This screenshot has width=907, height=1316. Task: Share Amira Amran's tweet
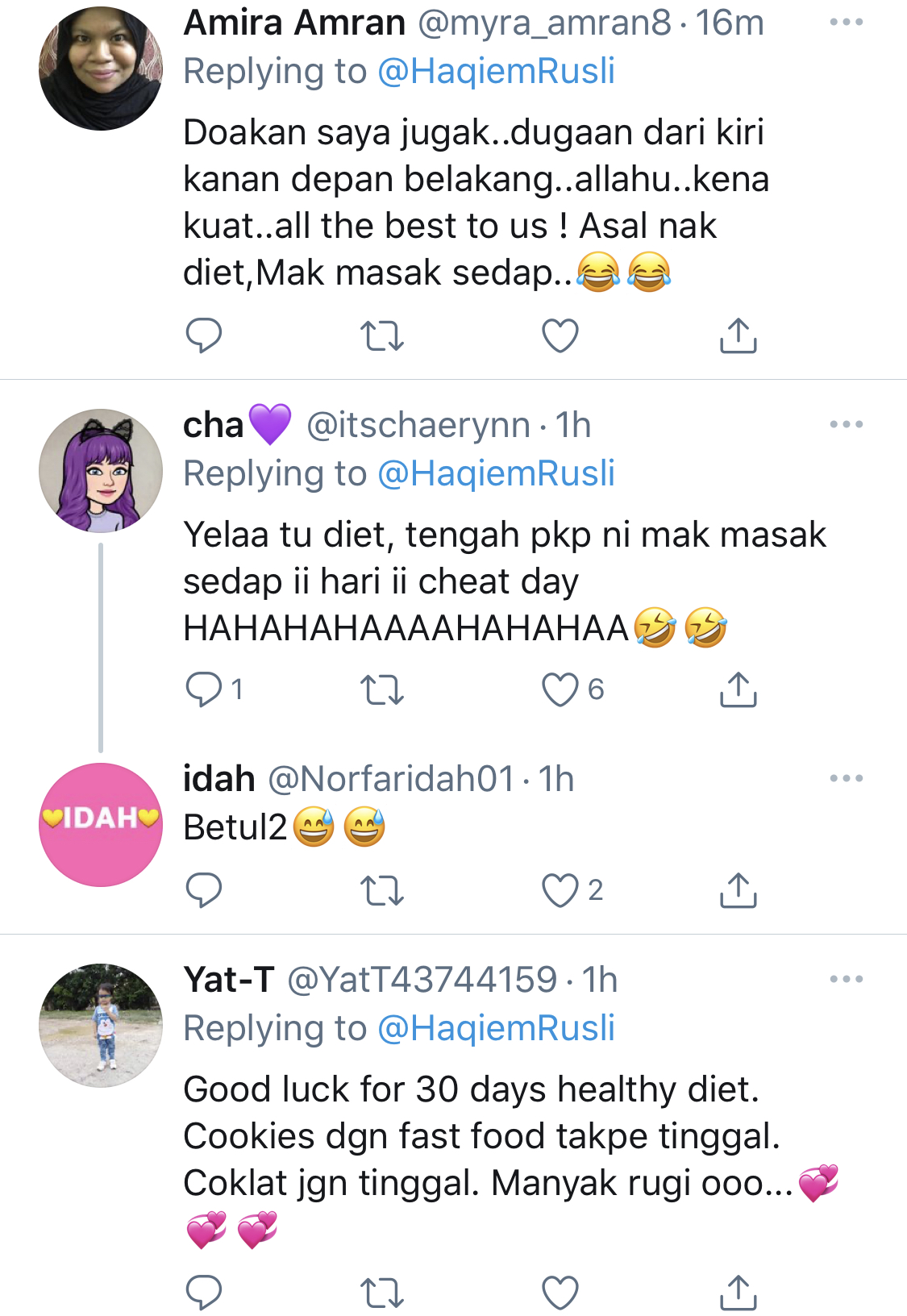[738, 336]
